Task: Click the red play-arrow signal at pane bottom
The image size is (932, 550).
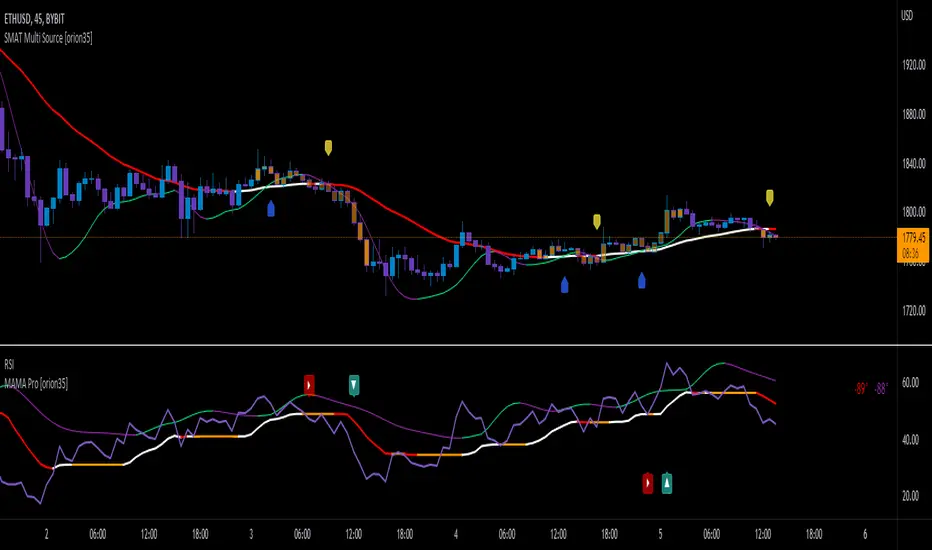Action: click(x=648, y=483)
